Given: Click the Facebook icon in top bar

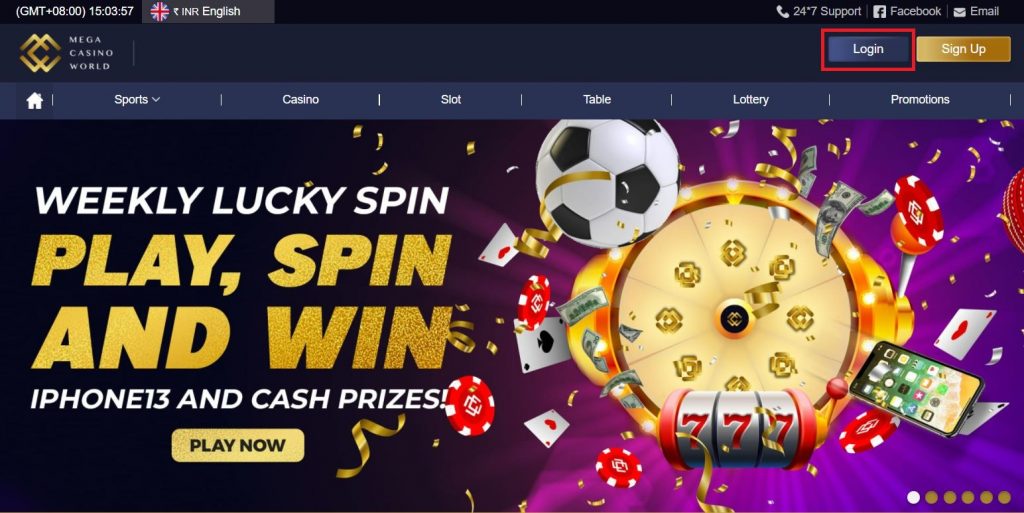Looking at the screenshot, I should pos(879,12).
